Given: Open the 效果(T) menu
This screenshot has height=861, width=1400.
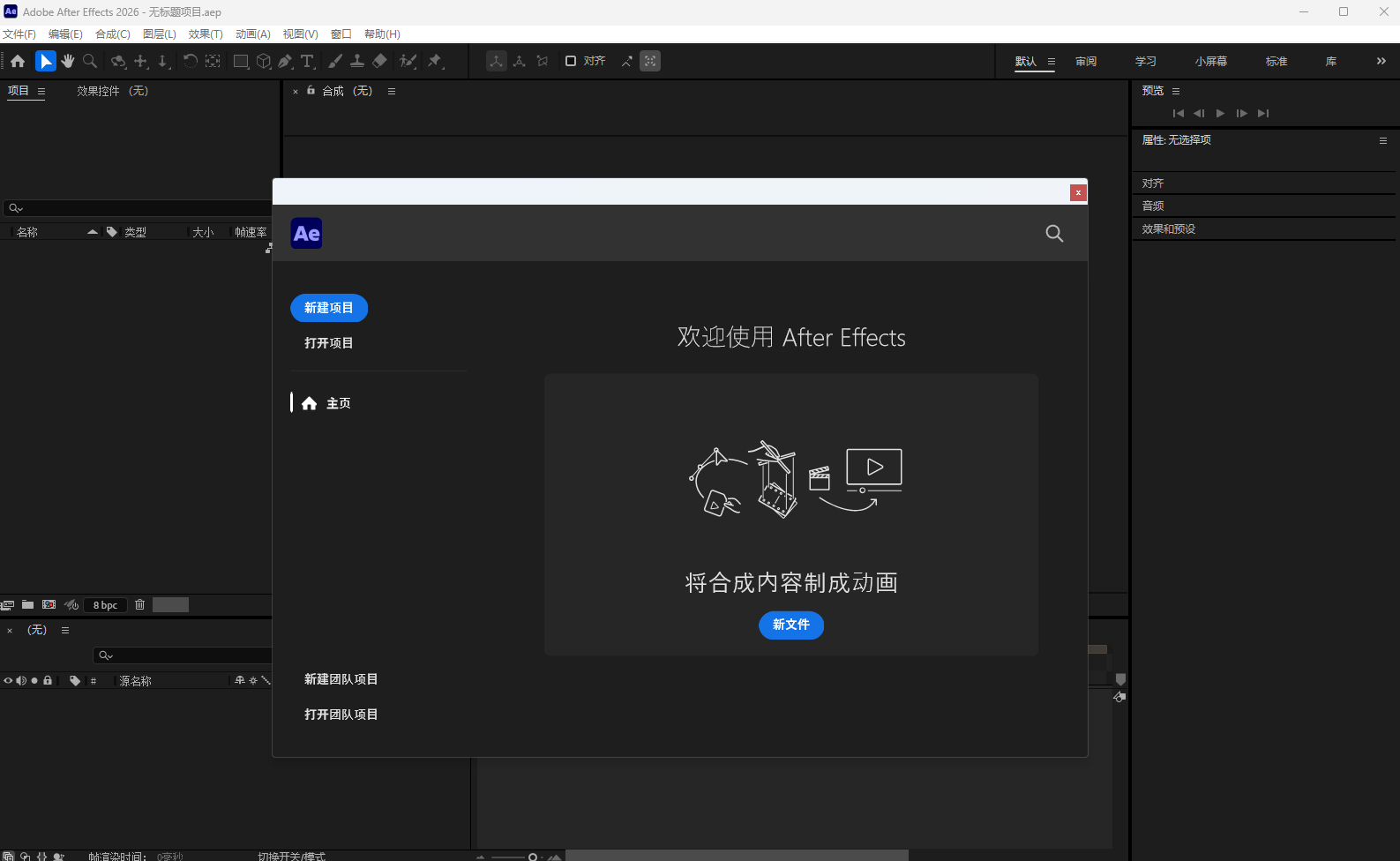Looking at the screenshot, I should coord(206,34).
